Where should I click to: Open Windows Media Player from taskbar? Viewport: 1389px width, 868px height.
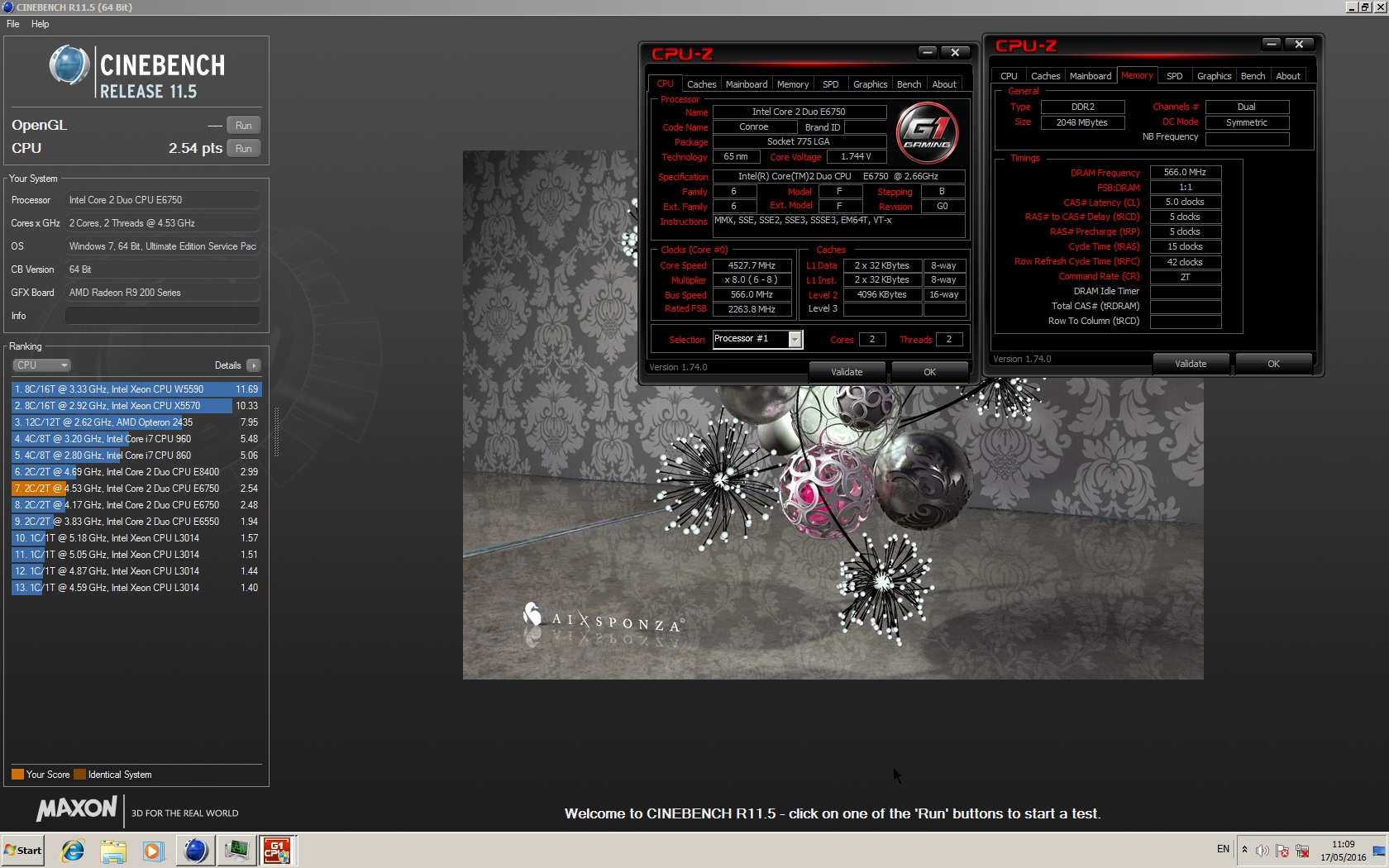coord(153,851)
